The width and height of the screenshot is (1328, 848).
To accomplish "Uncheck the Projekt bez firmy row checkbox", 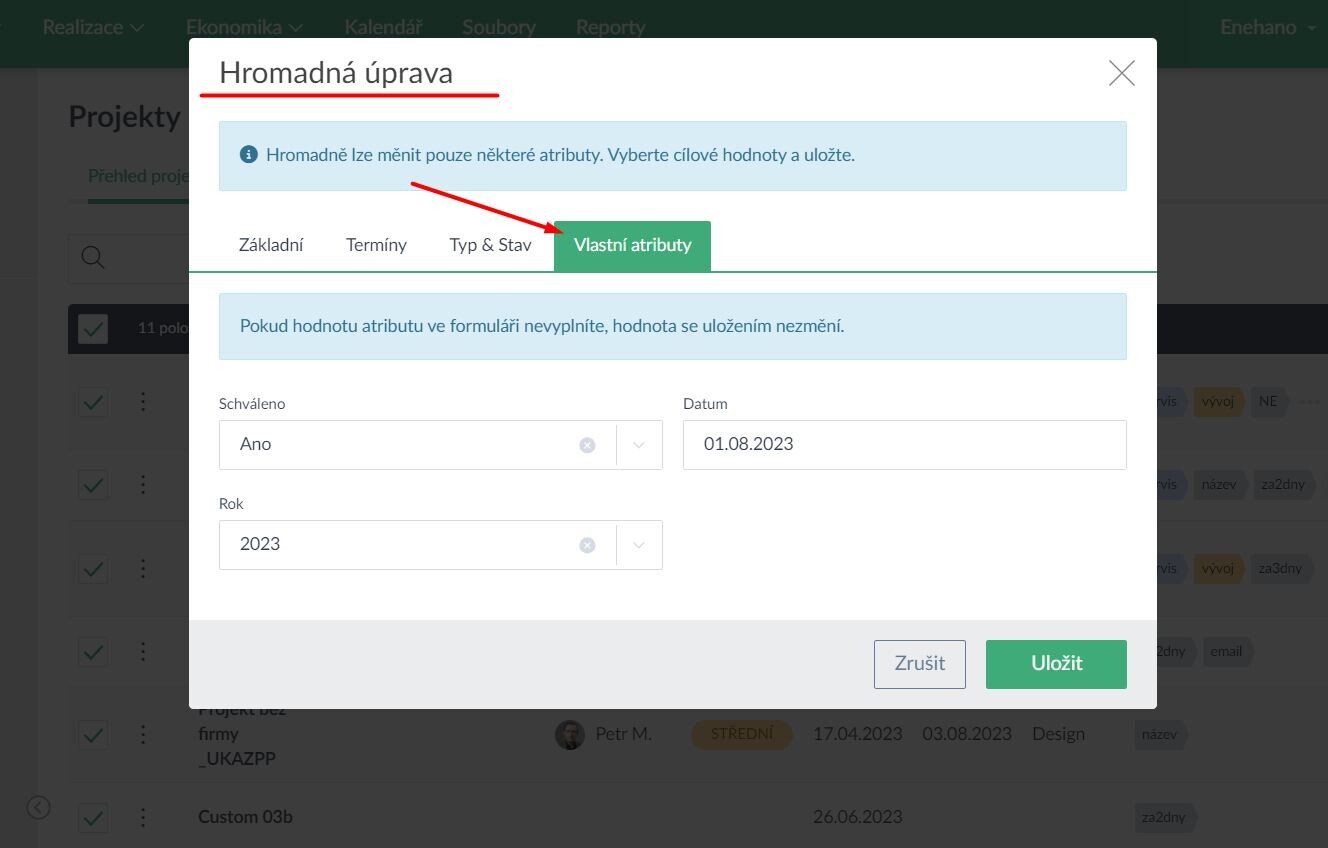I will 93,734.
